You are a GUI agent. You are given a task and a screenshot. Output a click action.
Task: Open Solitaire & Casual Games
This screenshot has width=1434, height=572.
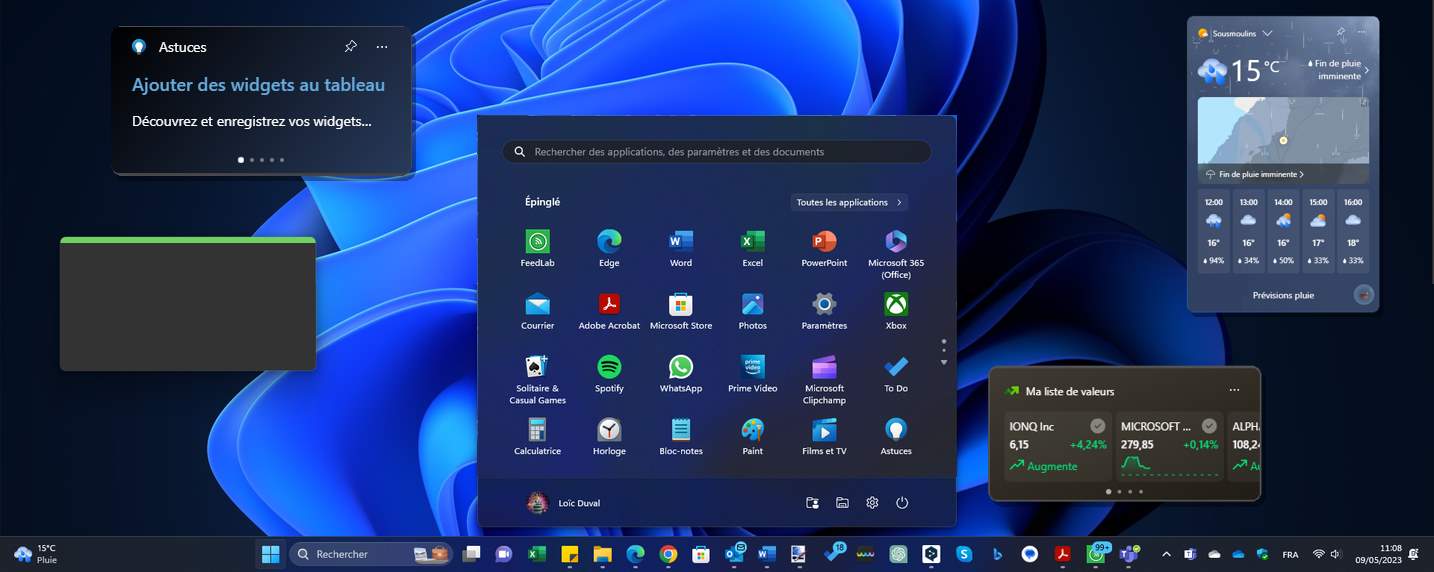(538, 379)
